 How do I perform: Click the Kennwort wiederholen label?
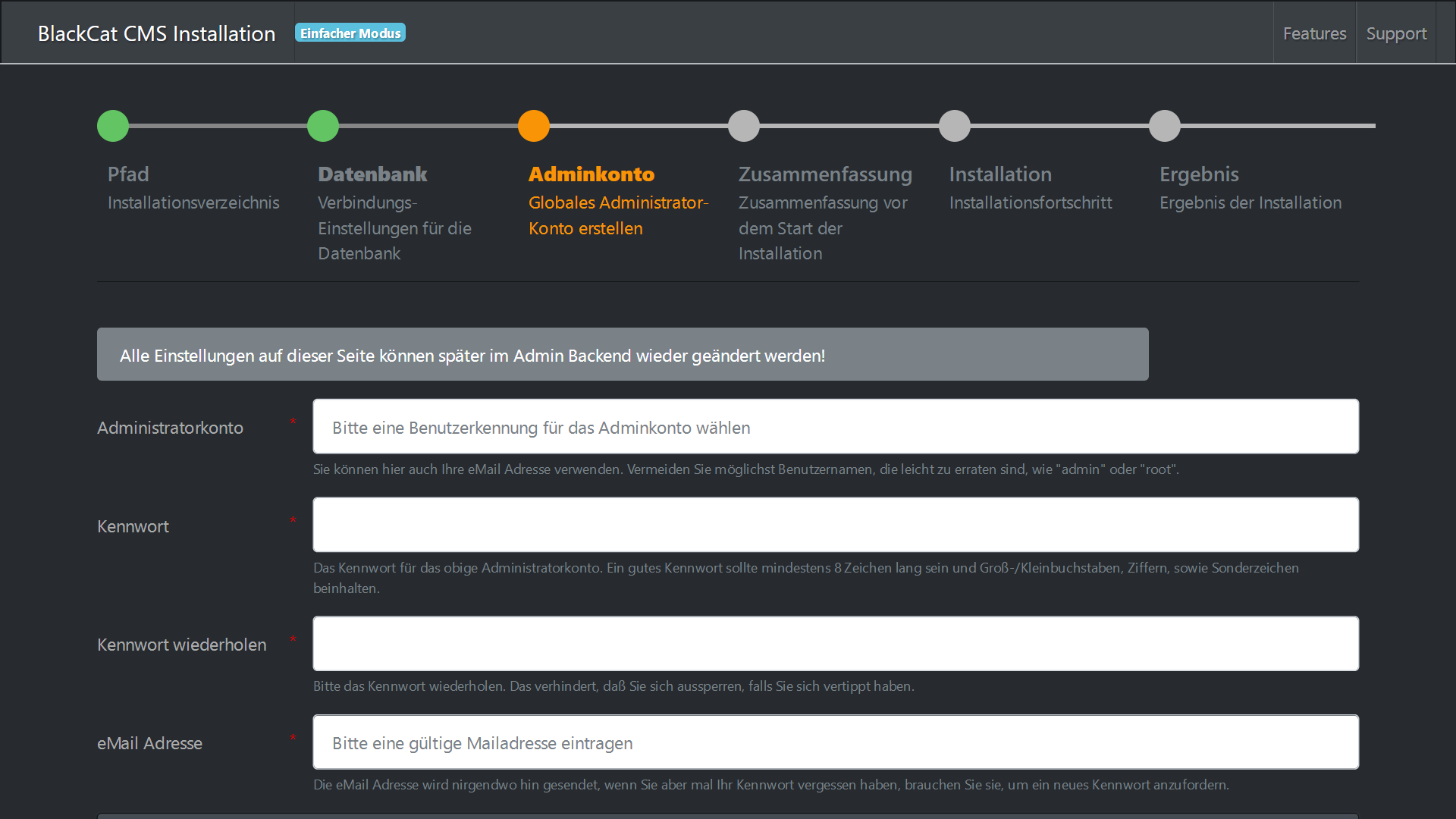pos(182,645)
